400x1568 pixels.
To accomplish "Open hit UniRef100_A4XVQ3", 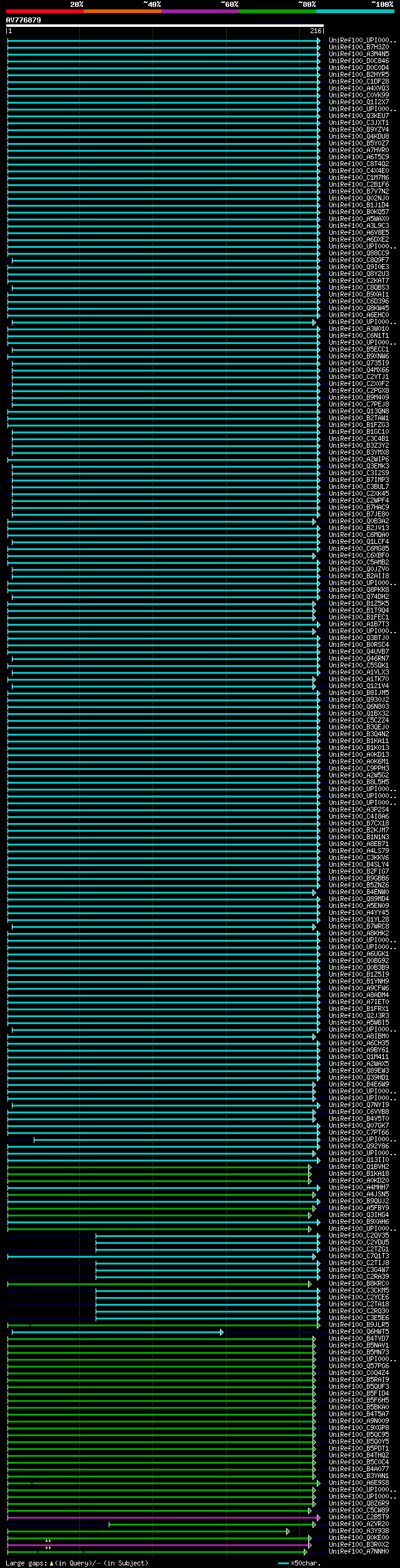I will pos(359,88).
